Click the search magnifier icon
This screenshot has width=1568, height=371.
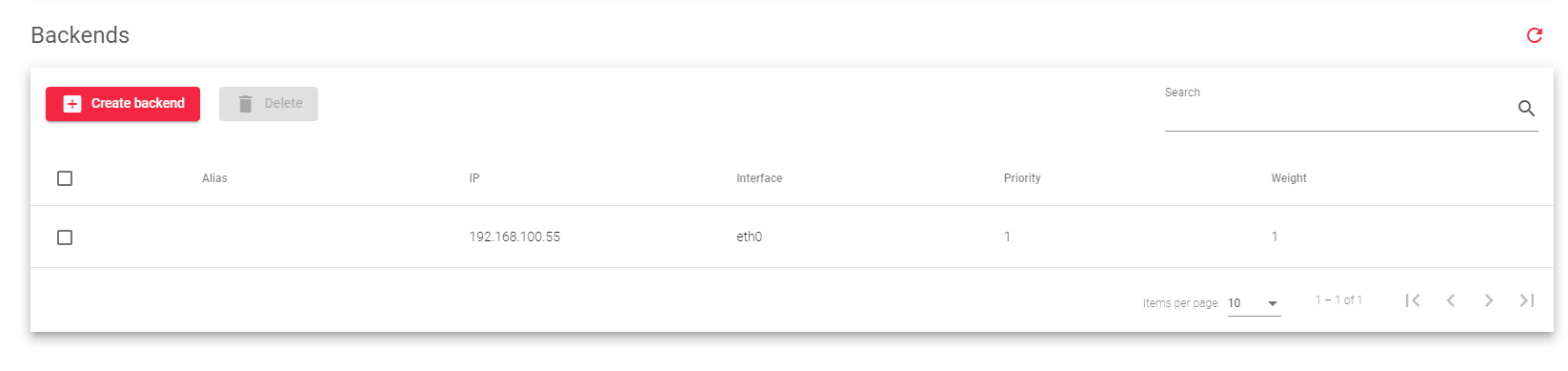(x=1526, y=109)
